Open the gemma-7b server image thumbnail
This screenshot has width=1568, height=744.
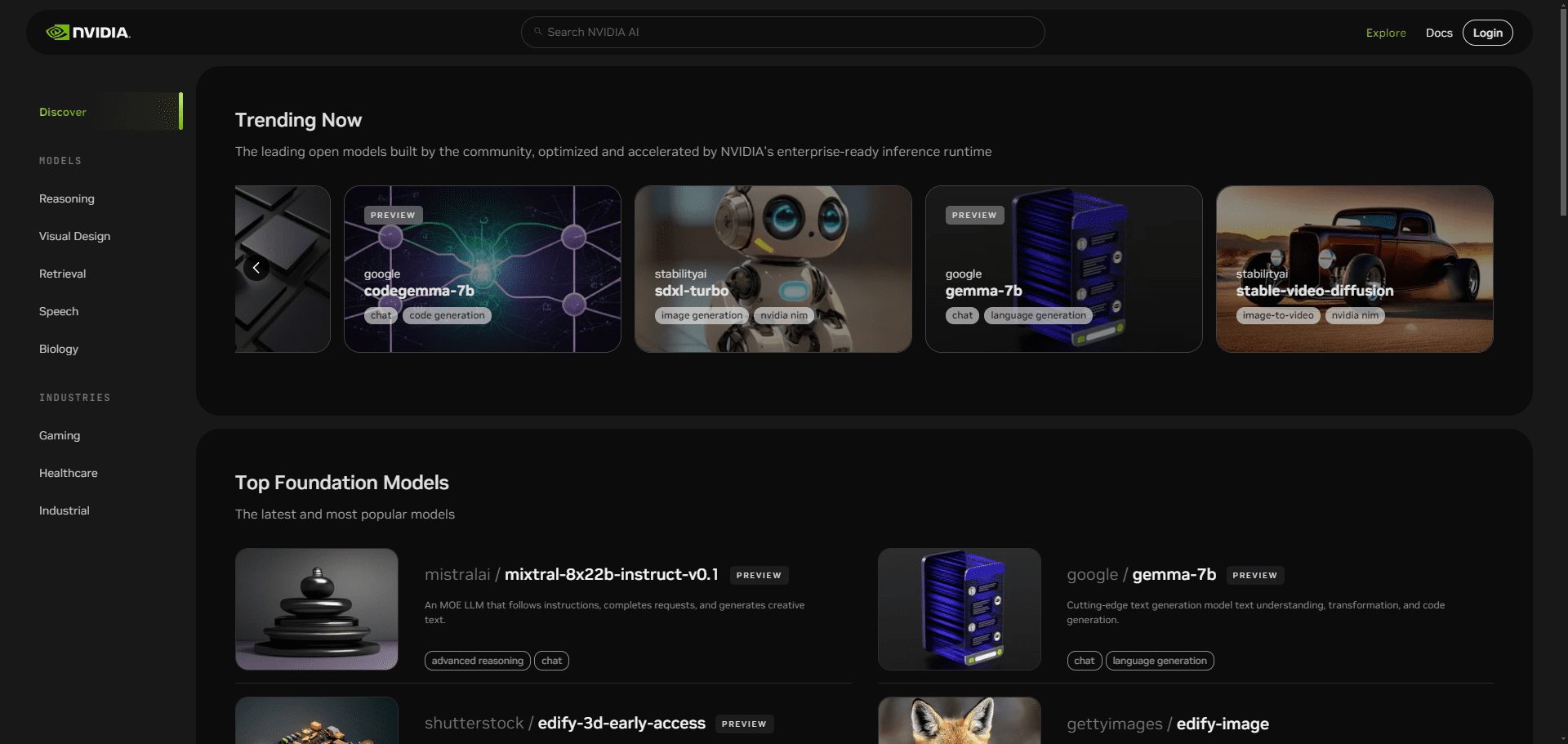tap(959, 608)
